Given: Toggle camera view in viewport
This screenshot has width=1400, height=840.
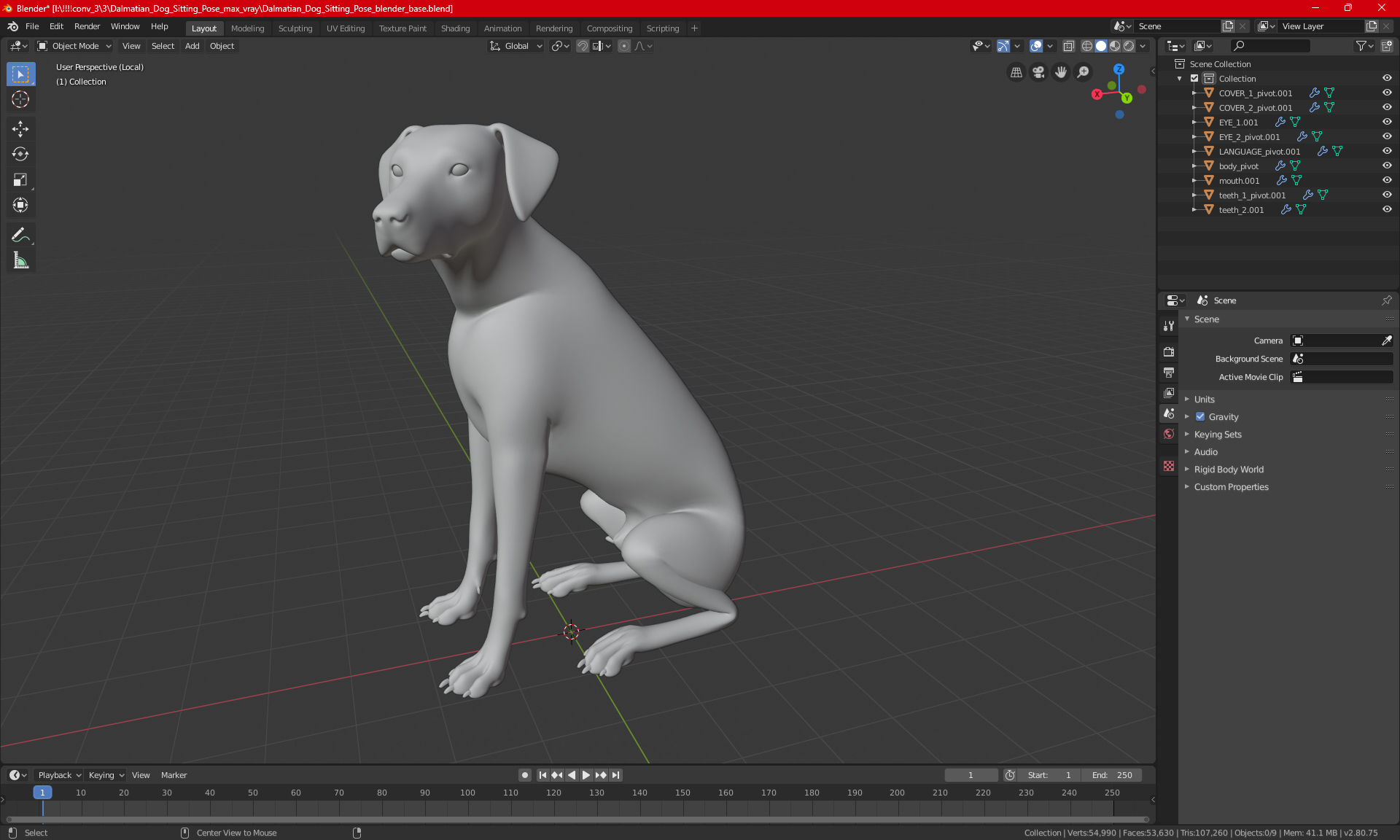Looking at the screenshot, I should 1038,72.
